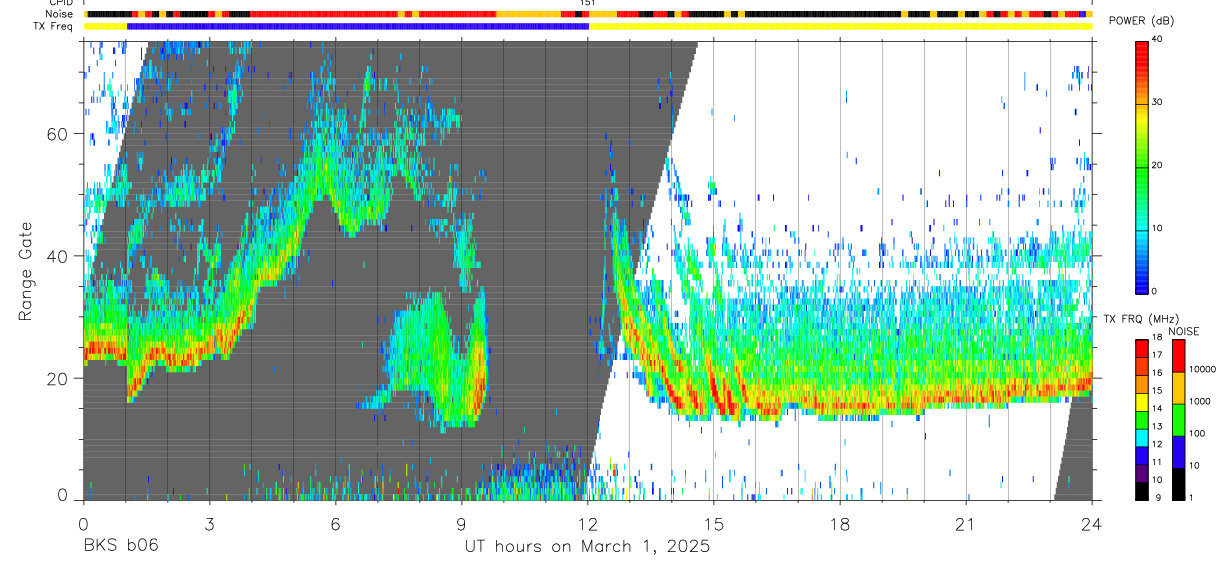Click the 'UT hours on March 1, 2025' axis title
This screenshot has width=1228, height=567.
point(587,547)
